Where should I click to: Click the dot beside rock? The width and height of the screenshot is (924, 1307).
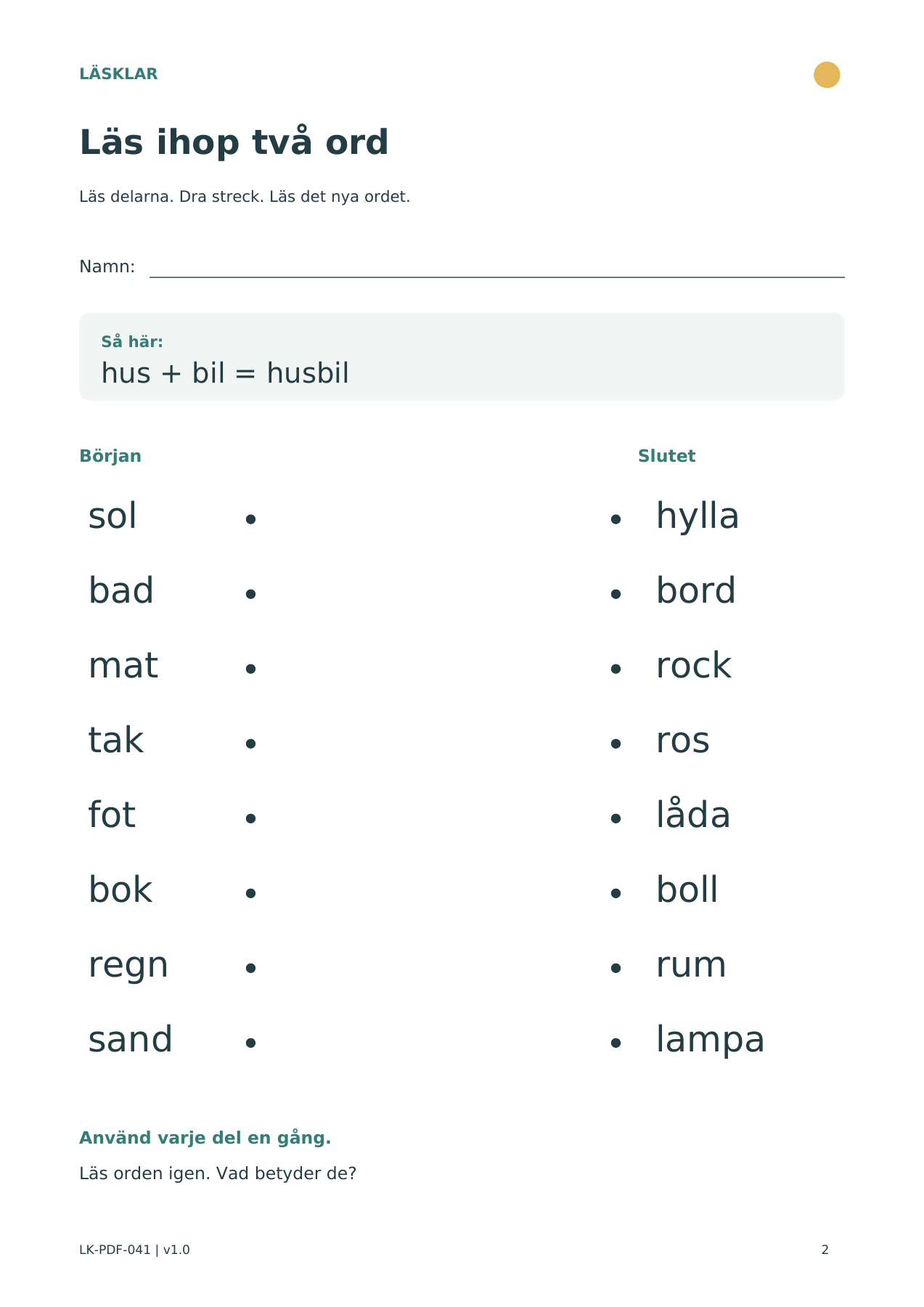(616, 669)
